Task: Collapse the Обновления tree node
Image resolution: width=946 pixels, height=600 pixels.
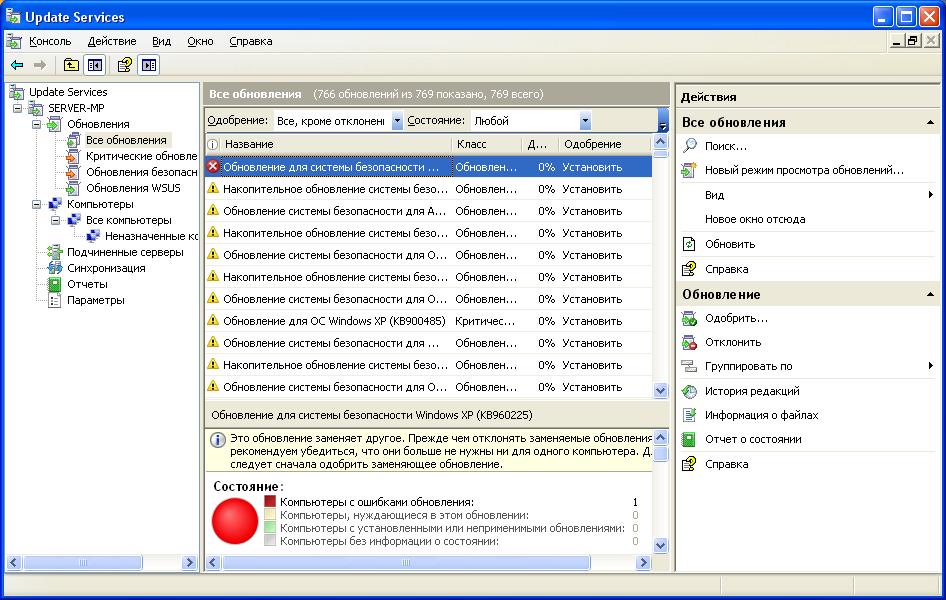Action: 37,124
